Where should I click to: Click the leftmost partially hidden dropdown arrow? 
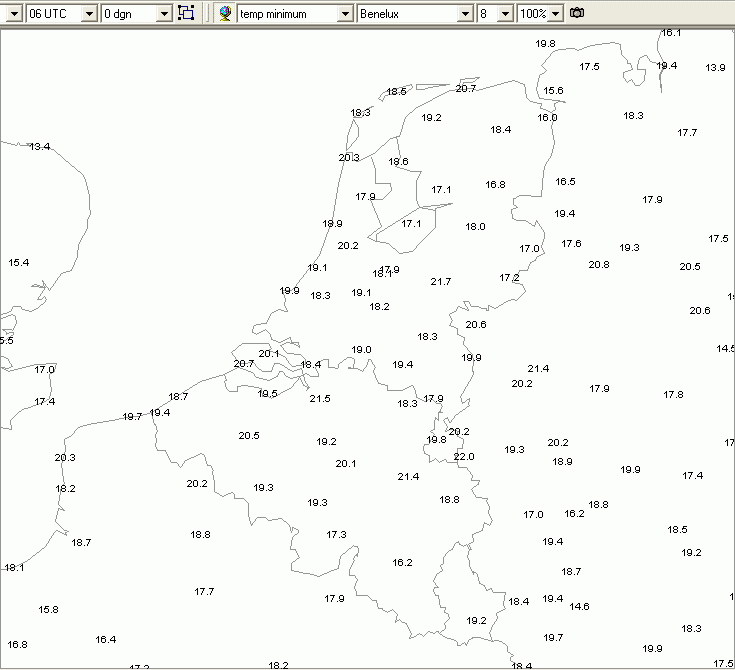click(x=14, y=14)
